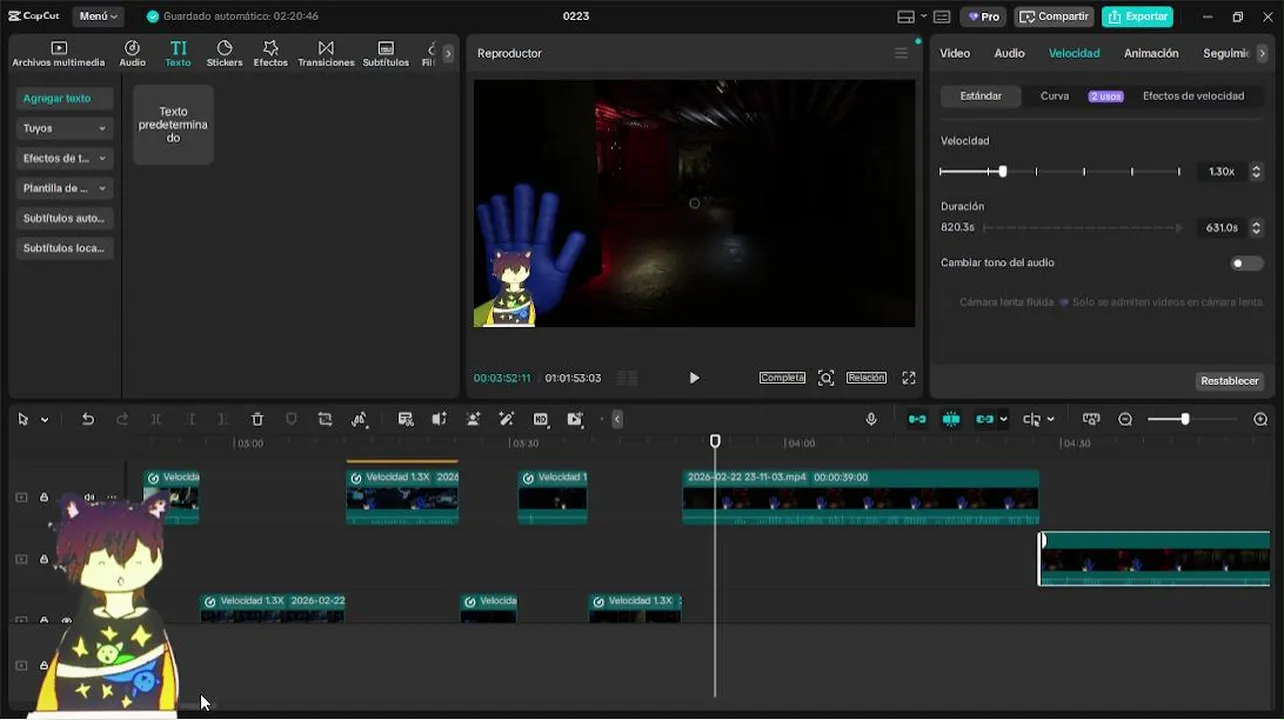
Task: Zoom out the timeline
Action: (x=1125, y=419)
